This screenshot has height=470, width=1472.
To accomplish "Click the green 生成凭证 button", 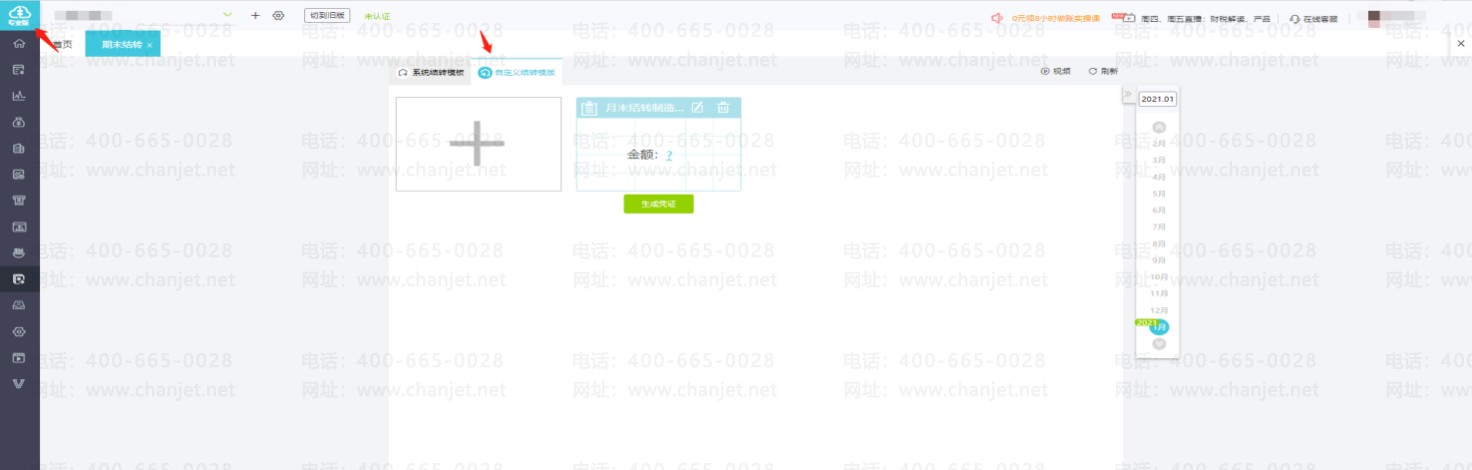I will point(658,204).
